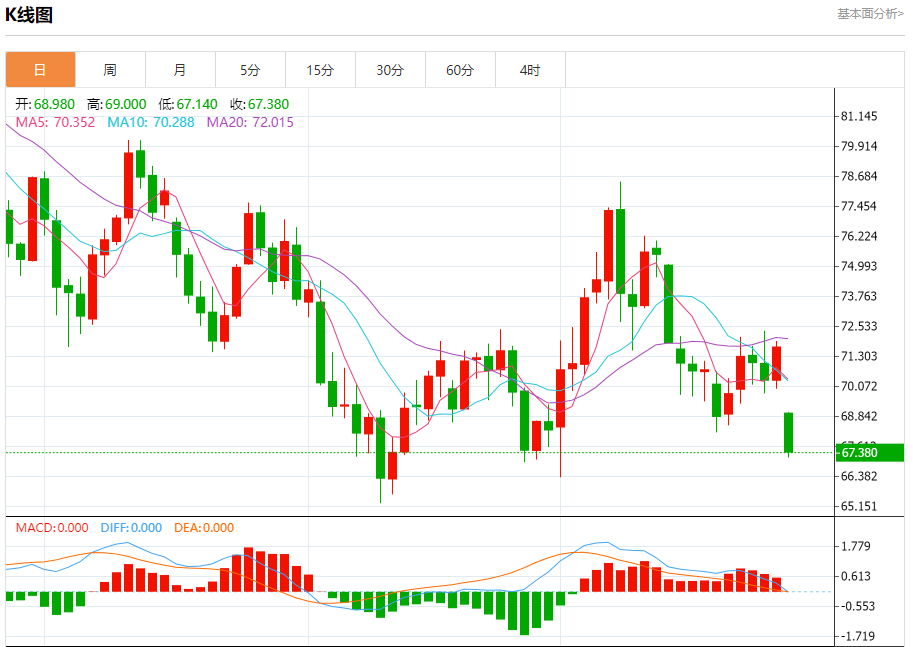
Task: Click the latest green candlestick near 68.842
Action: (788, 433)
